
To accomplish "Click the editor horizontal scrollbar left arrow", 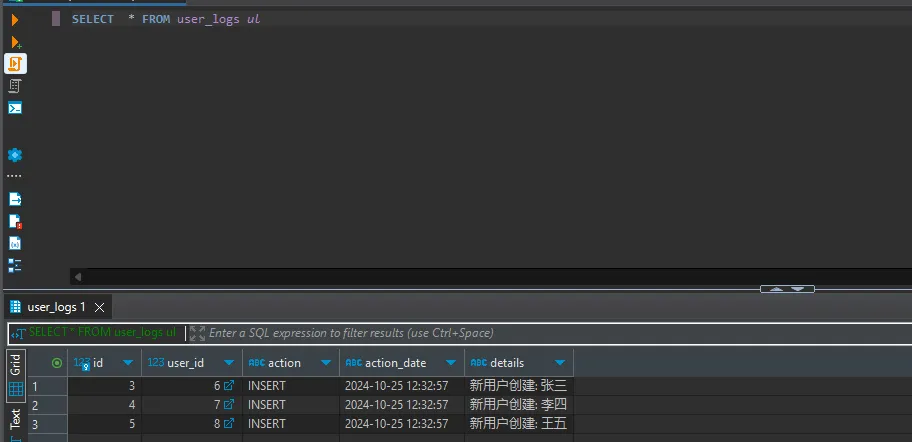I will coord(78,277).
